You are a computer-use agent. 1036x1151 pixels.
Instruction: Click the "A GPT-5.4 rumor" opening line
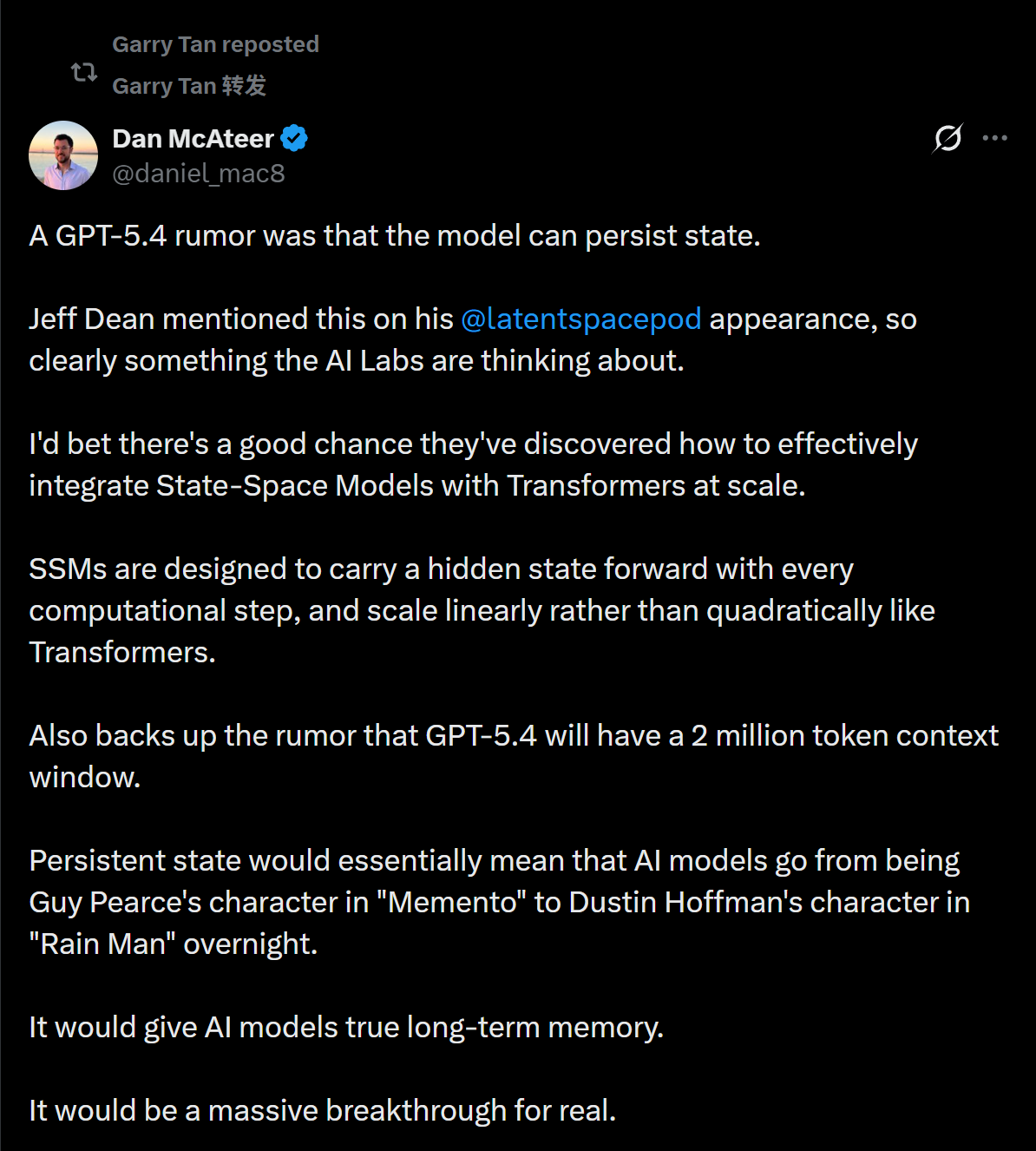394,236
